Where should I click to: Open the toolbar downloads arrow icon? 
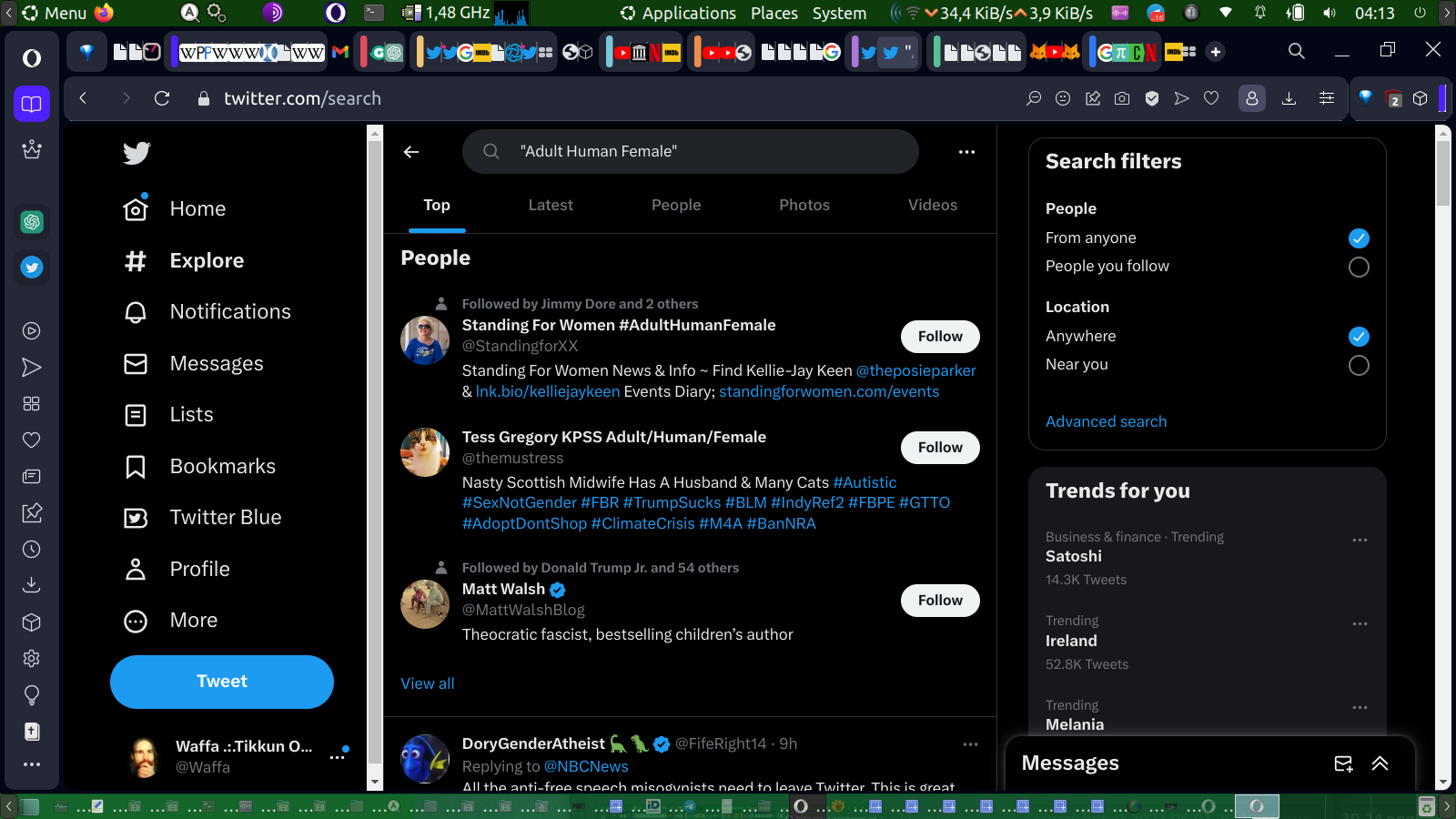coord(1289,98)
